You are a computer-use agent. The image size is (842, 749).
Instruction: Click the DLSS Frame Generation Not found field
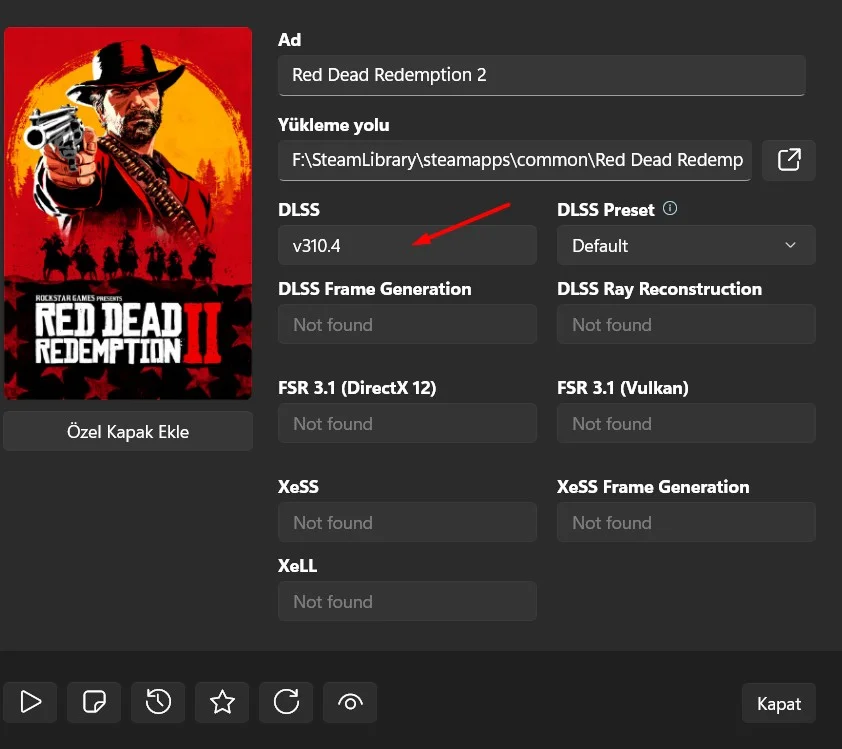(x=407, y=324)
